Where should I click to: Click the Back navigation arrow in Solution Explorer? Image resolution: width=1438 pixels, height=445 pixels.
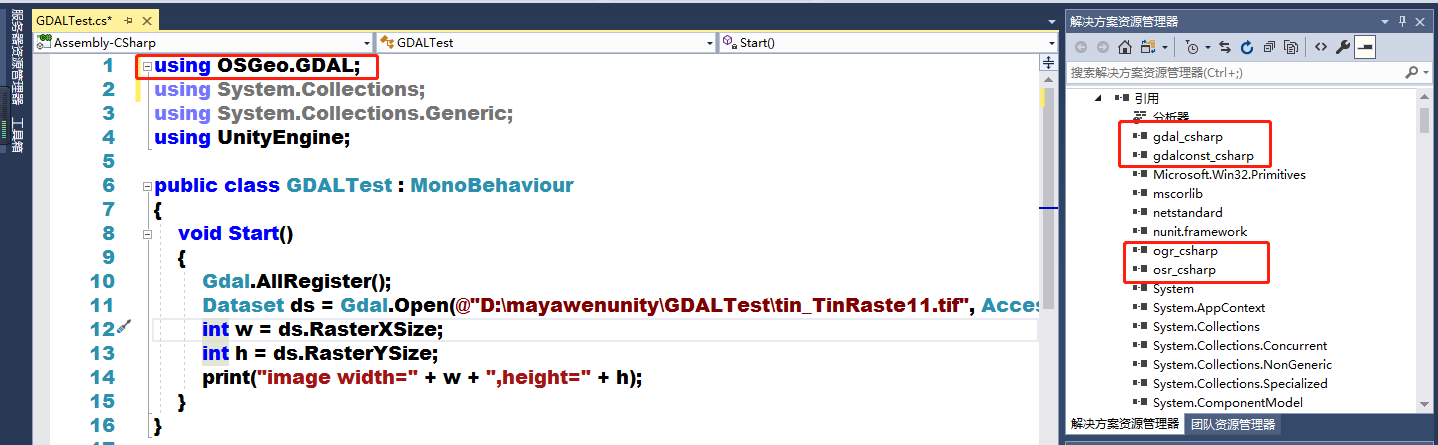click(1081, 47)
